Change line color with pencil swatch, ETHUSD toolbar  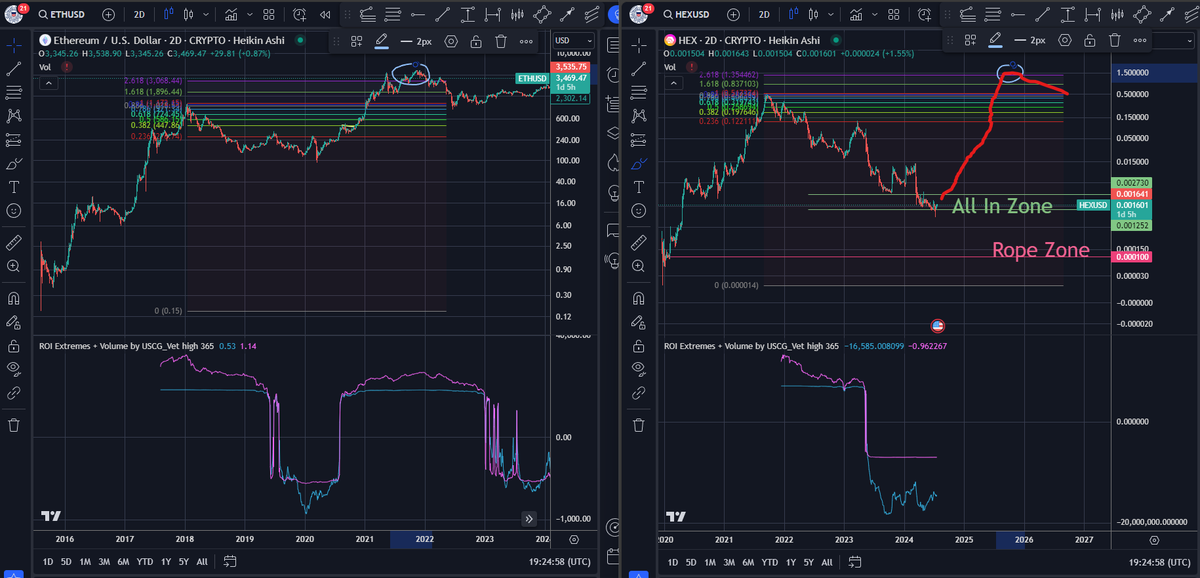tap(382, 41)
